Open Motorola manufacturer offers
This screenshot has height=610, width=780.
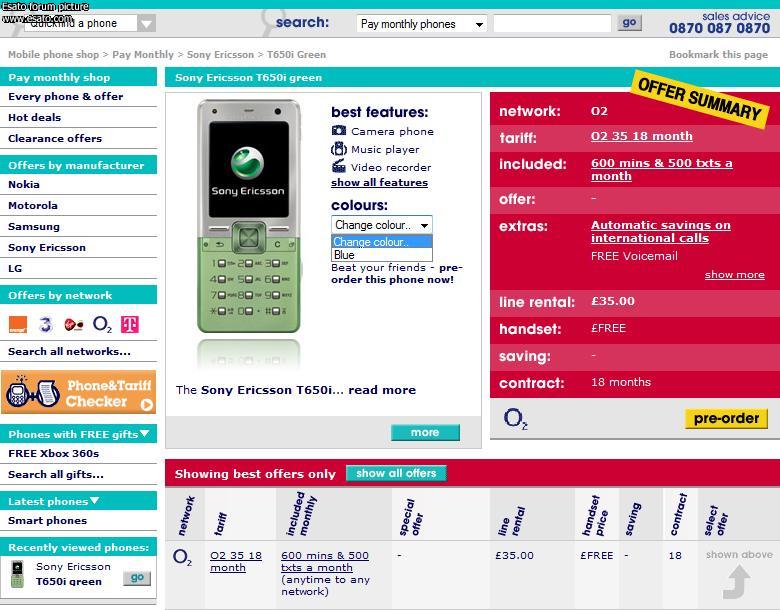click(33, 205)
